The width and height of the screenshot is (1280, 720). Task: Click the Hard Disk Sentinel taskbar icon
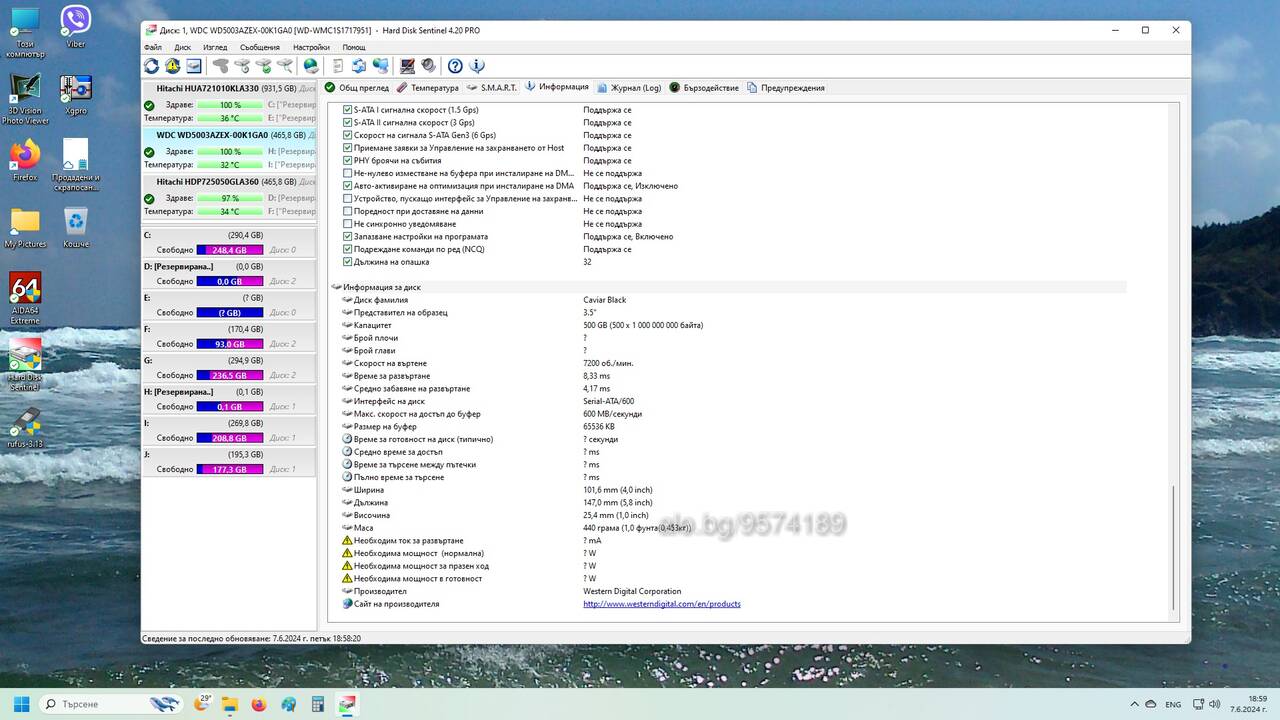click(x=347, y=704)
